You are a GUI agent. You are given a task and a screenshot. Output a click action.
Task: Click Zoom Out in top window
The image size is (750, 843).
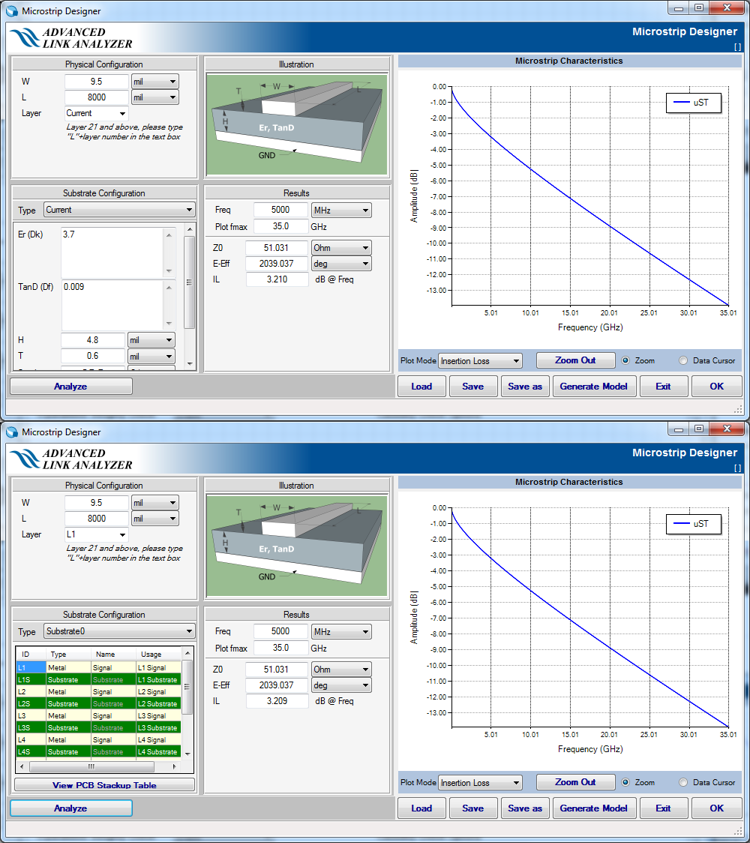click(x=575, y=360)
